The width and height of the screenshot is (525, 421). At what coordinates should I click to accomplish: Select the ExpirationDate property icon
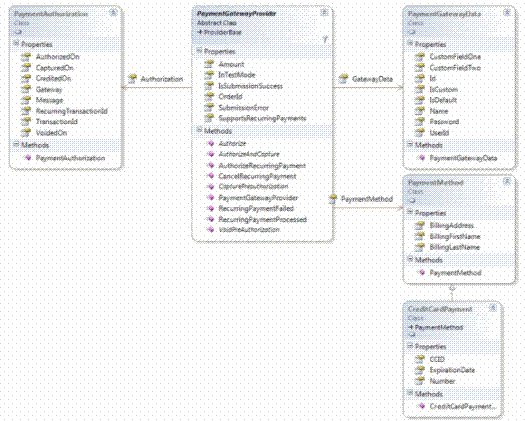420,370
